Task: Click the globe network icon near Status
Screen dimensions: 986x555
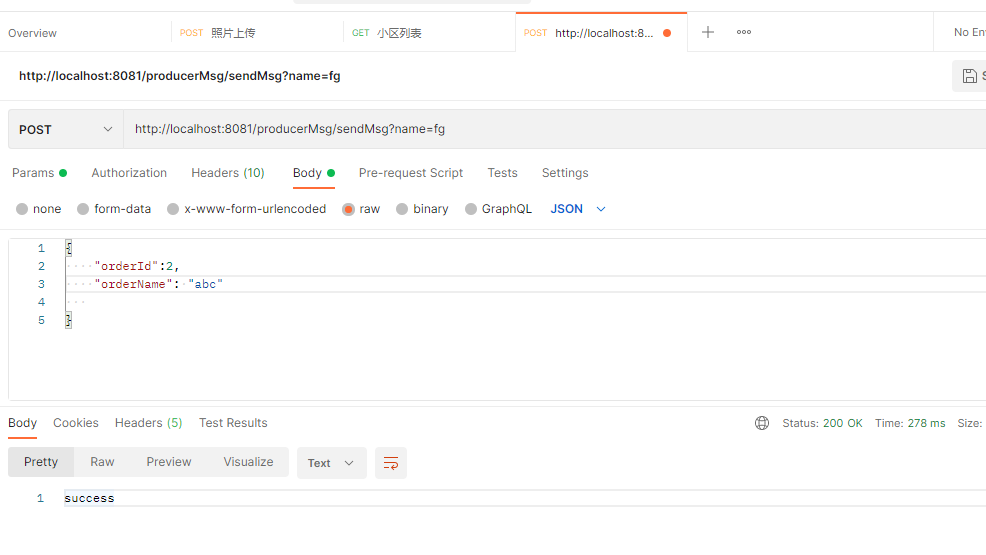Action: (x=762, y=423)
